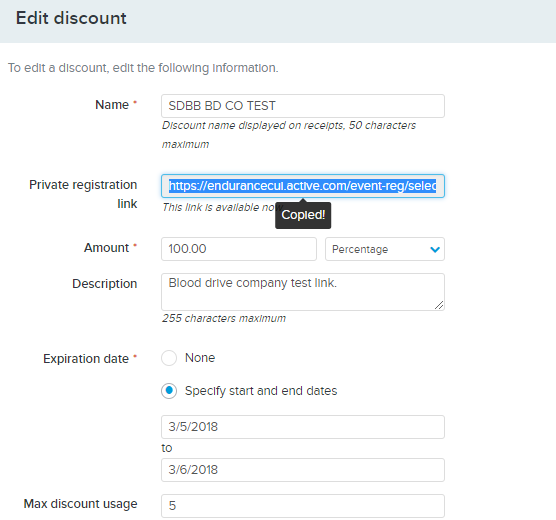
Task: Click the None option label
Action: tap(200, 358)
